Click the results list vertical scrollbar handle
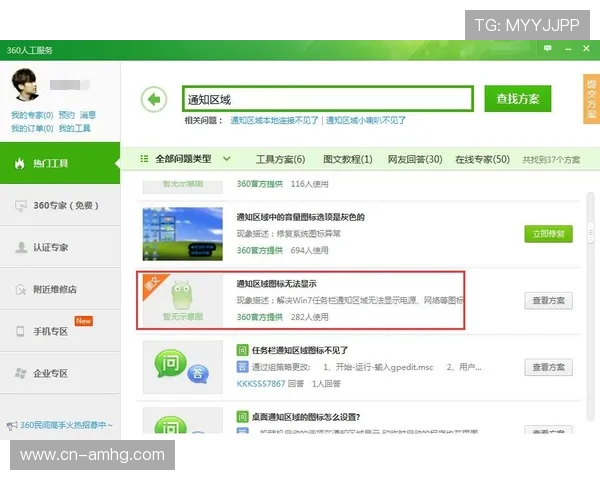 [591, 232]
